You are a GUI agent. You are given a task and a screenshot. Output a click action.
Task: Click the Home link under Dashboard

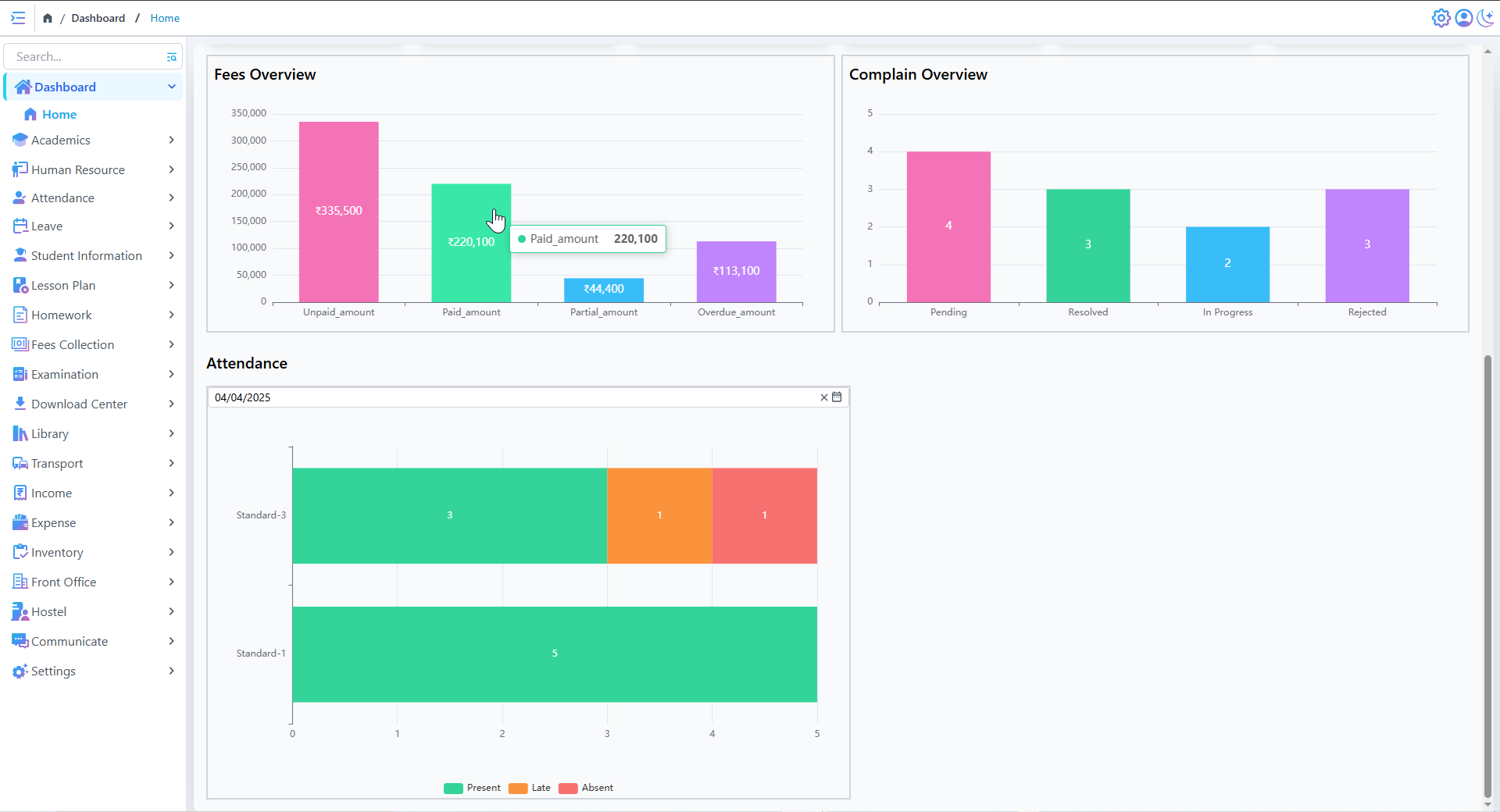[59, 115]
